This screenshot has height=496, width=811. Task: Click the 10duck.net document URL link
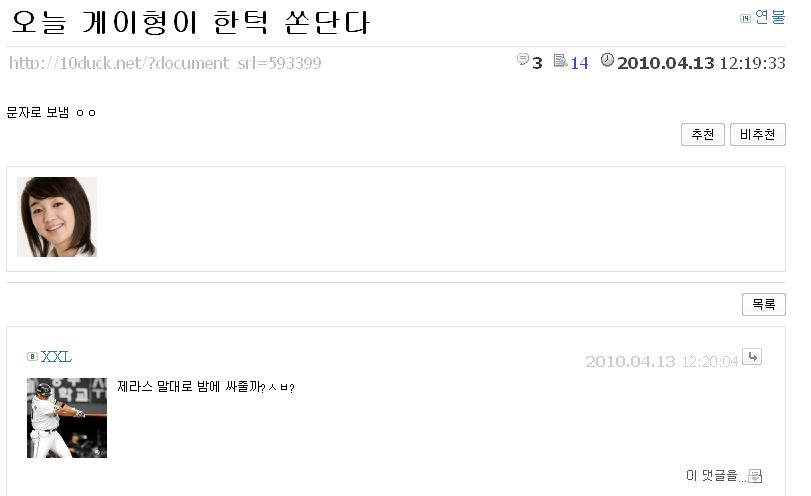[x=165, y=63]
